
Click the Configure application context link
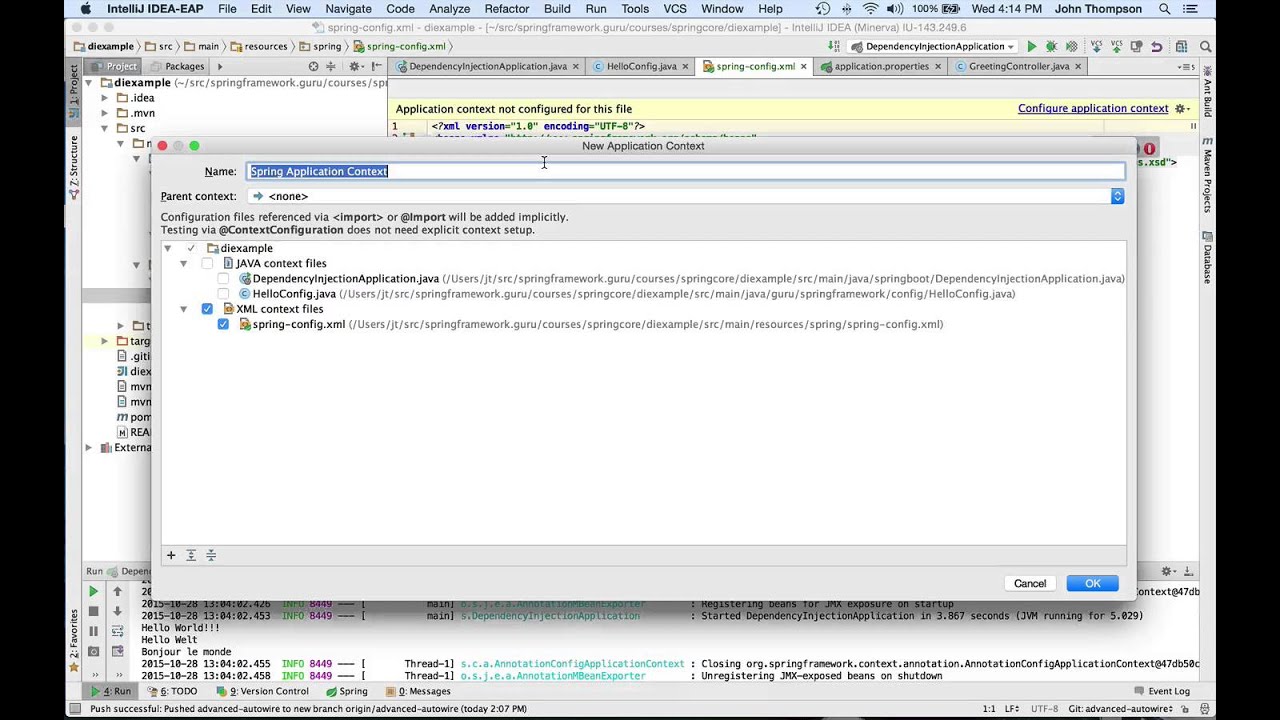click(1093, 109)
